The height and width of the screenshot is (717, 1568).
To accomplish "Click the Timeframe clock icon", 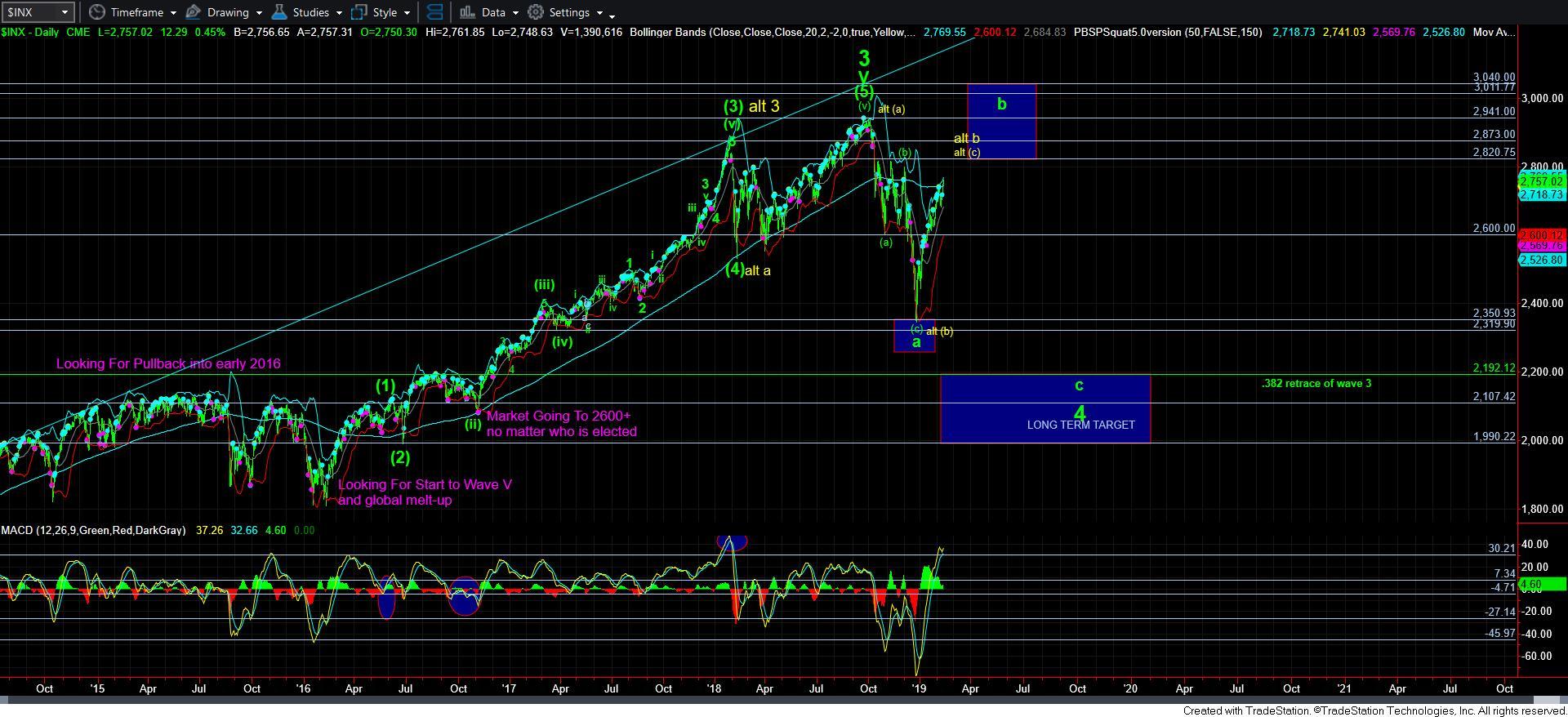I will coord(96,12).
